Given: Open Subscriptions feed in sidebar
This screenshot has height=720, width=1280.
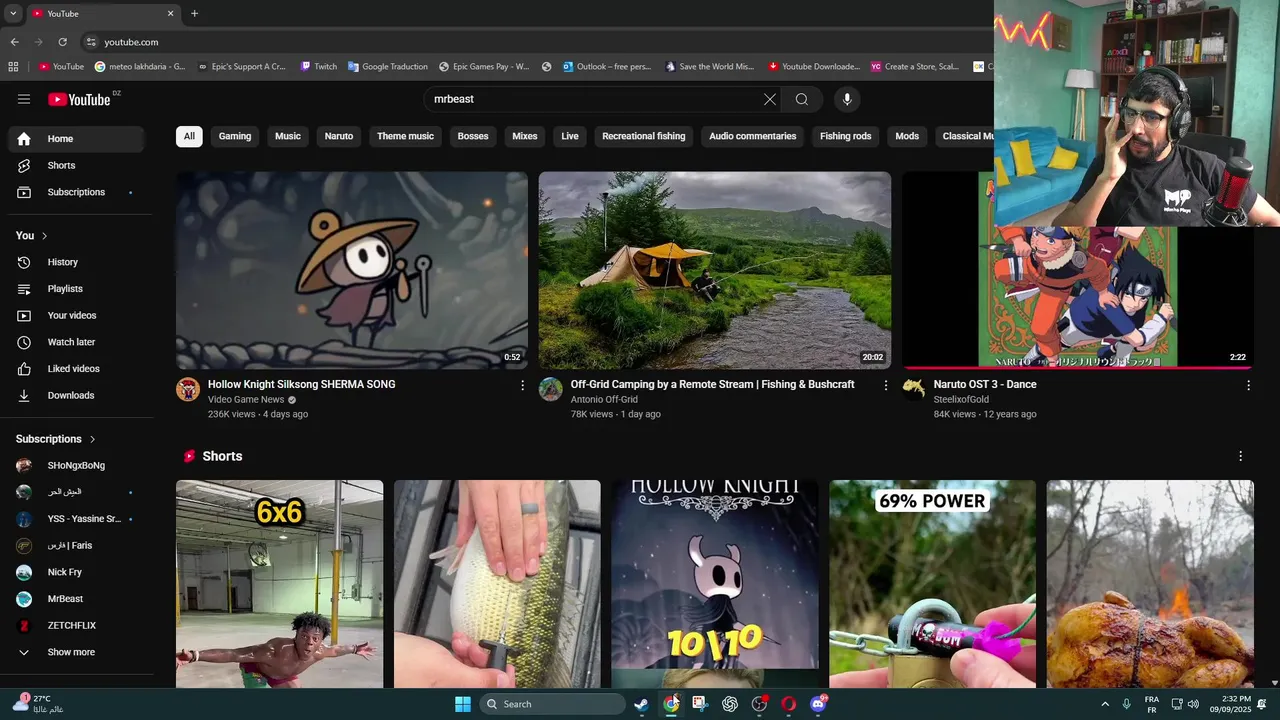Looking at the screenshot, I should pos(76,192).
